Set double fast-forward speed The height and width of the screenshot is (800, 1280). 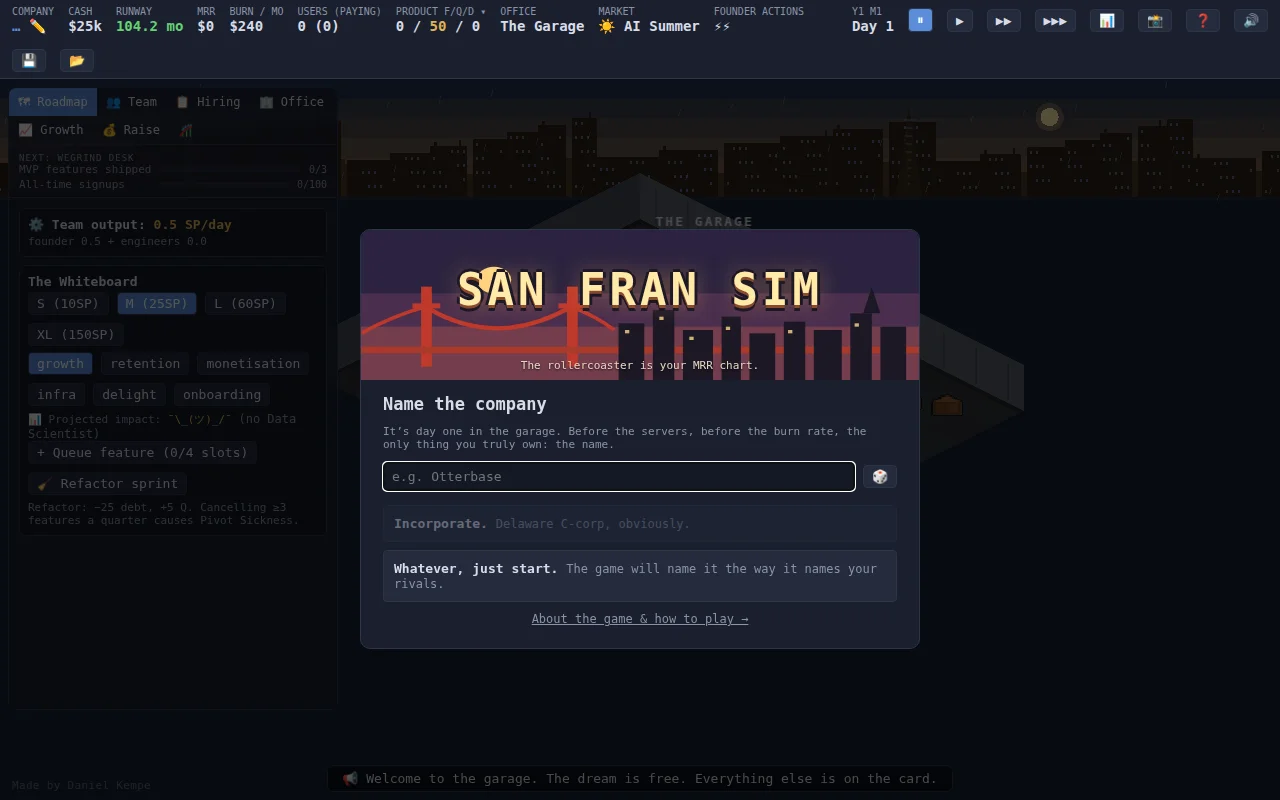[1004, 20]
